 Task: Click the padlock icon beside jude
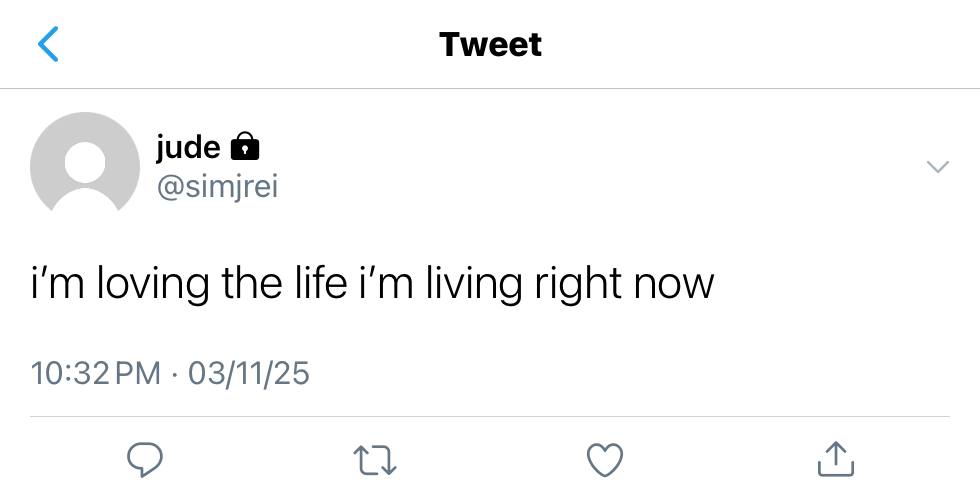(x=245, y=148)
